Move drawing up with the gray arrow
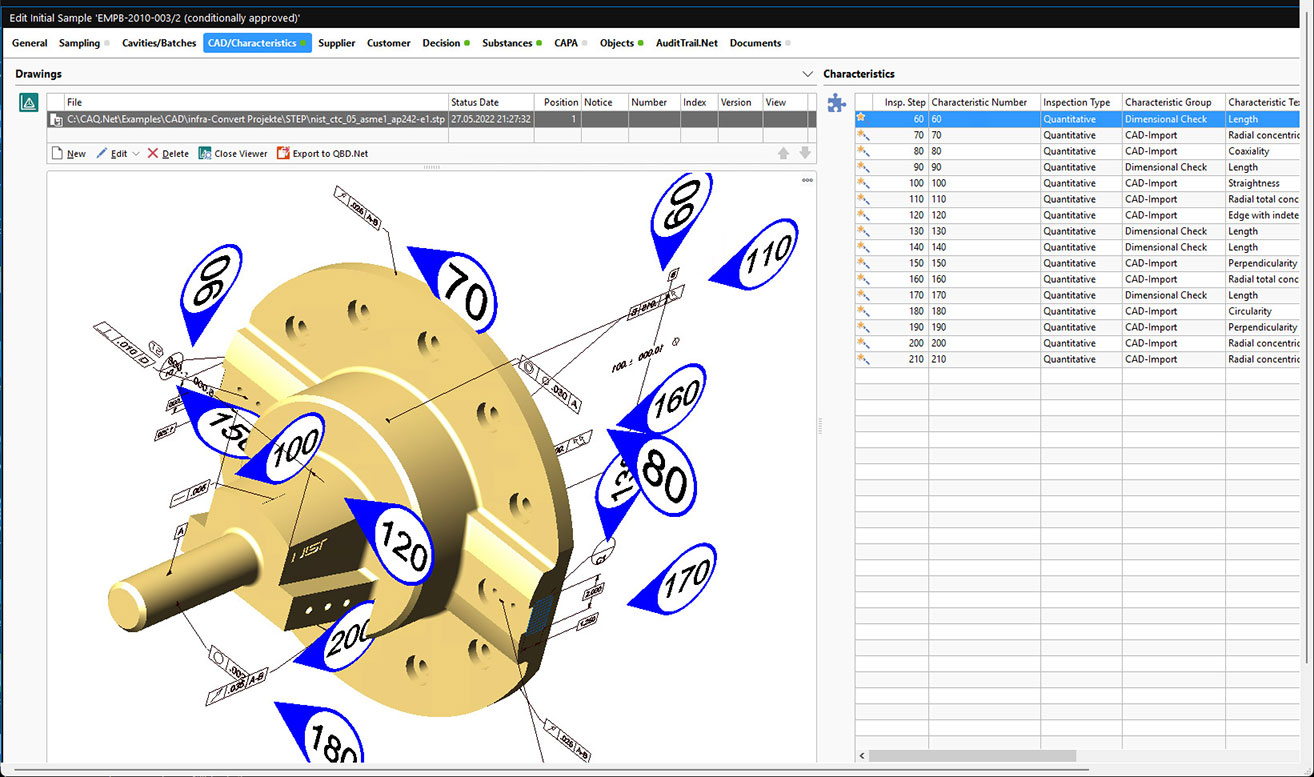This screenshot has width=1314, height=777. tap(783, 154)
